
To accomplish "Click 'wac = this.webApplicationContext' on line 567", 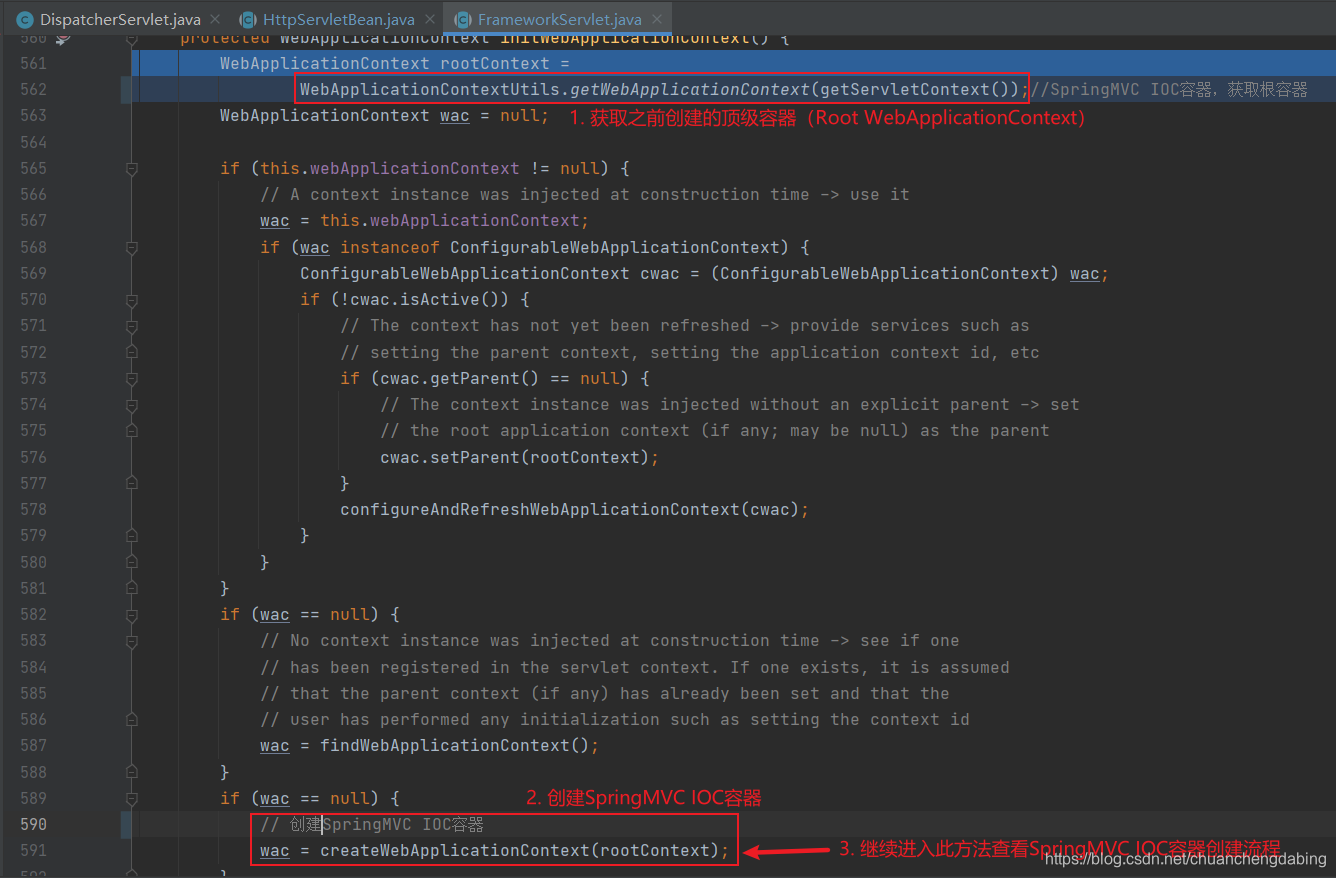I will (425, 220).
